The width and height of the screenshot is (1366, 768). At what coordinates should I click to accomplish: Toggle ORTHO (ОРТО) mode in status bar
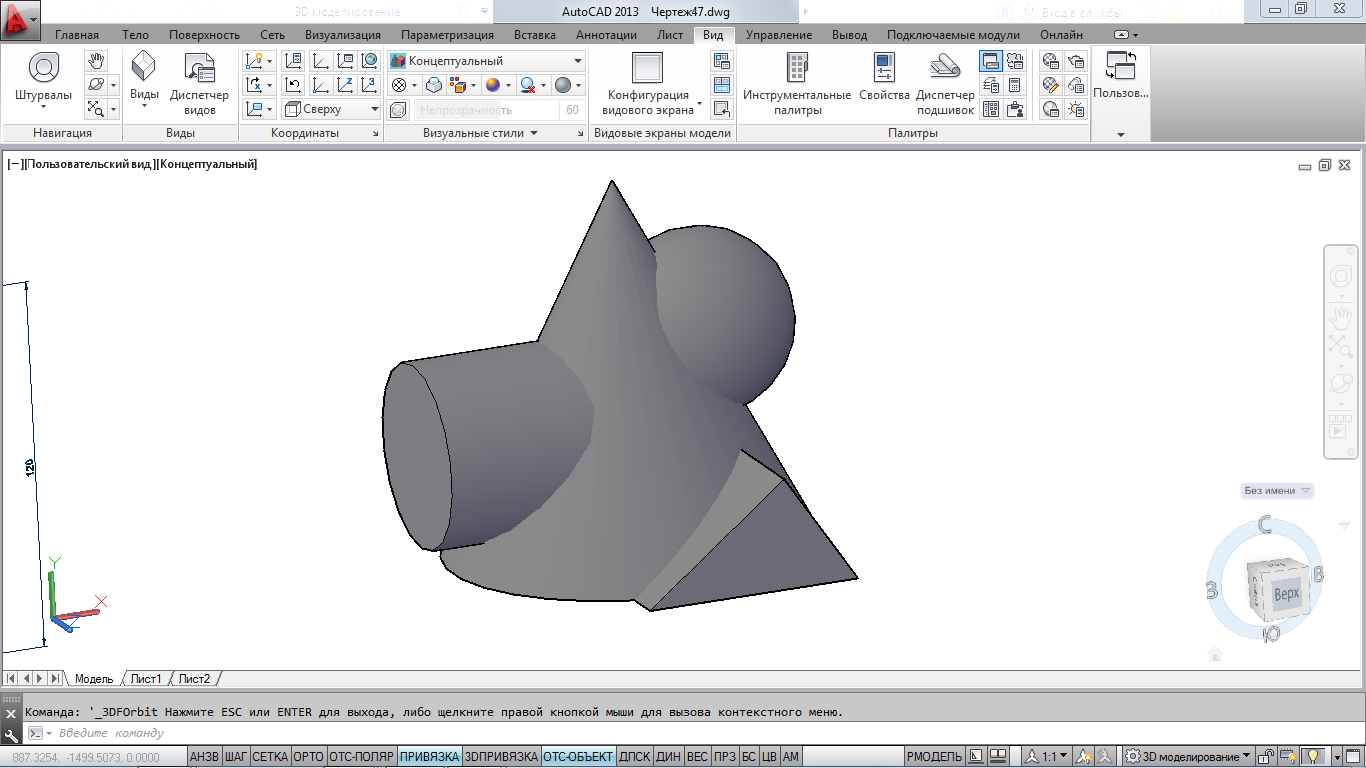coord(309,757)
